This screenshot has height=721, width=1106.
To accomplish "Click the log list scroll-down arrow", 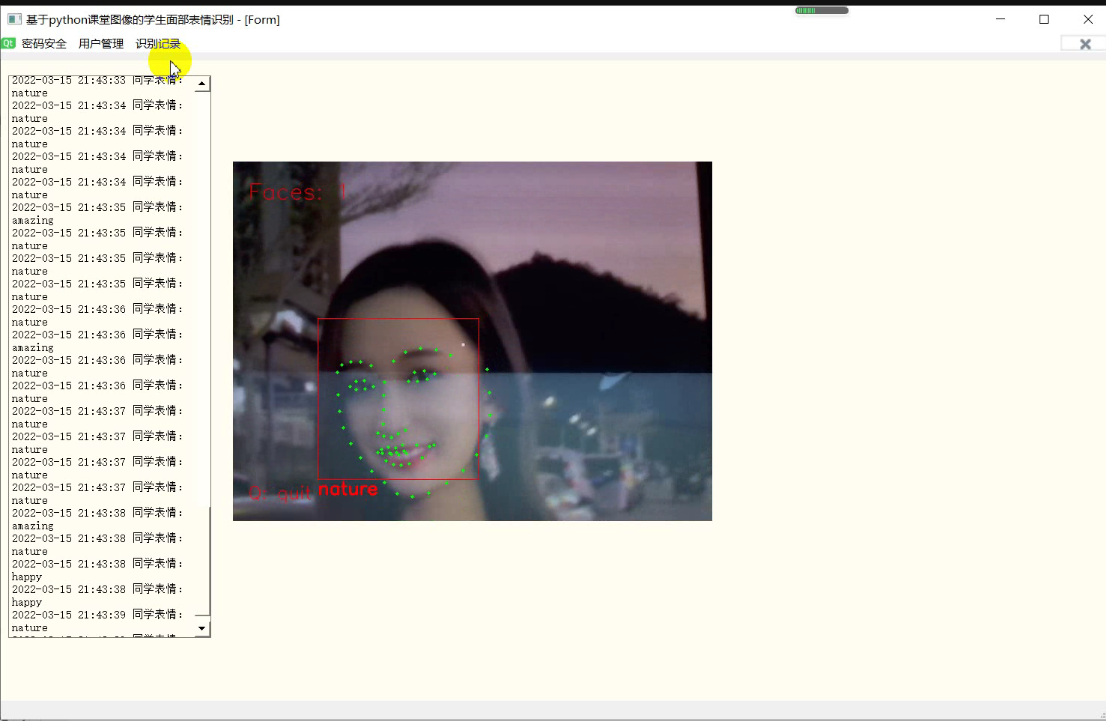I will click(x=202, y=628).
